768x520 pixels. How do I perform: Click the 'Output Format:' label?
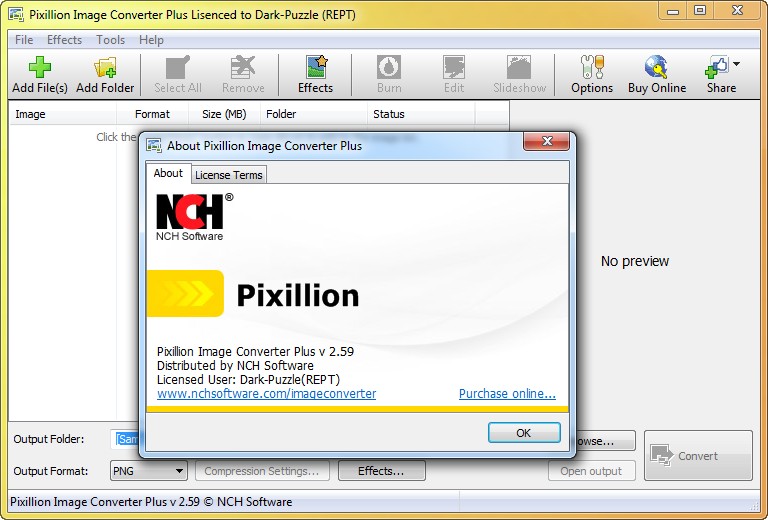51,471
